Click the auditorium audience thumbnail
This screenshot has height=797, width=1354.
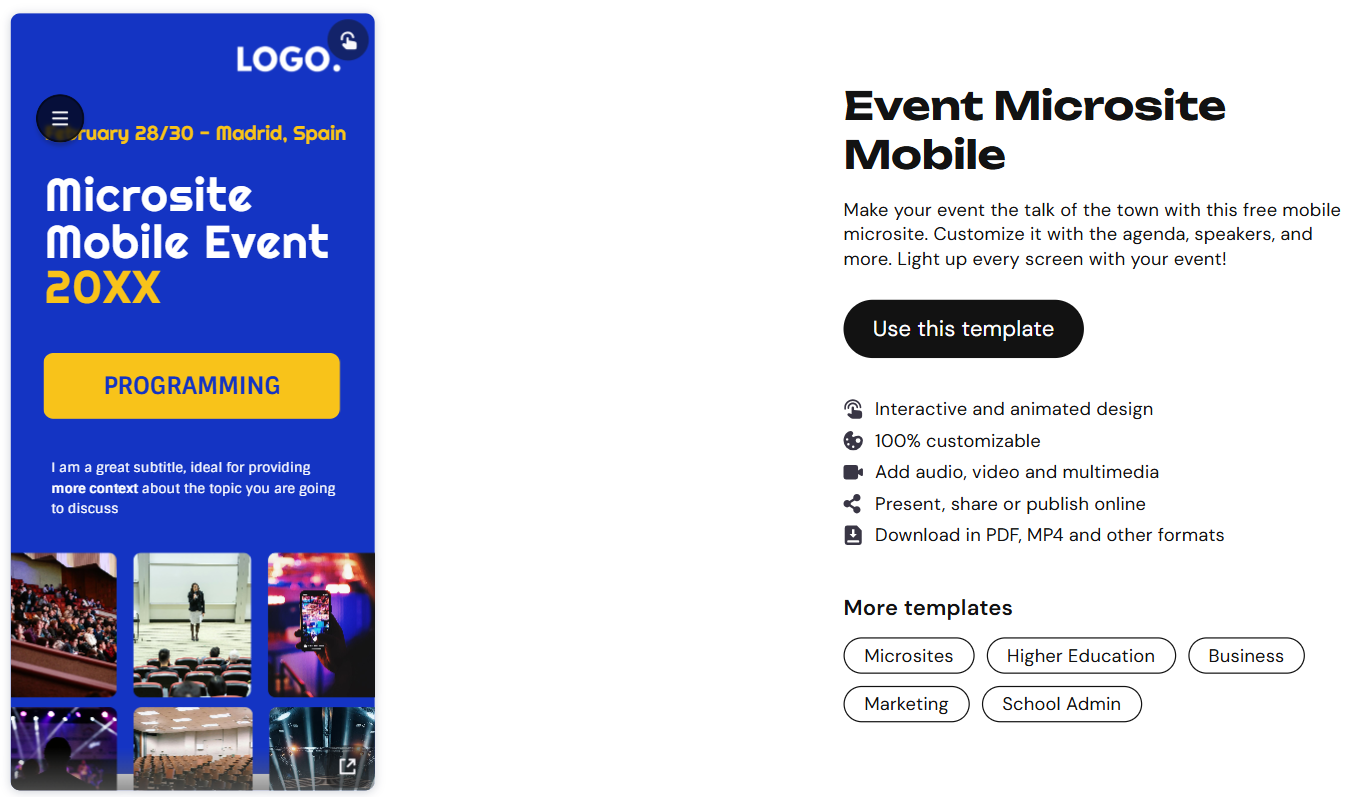click(x=63, y=624)
